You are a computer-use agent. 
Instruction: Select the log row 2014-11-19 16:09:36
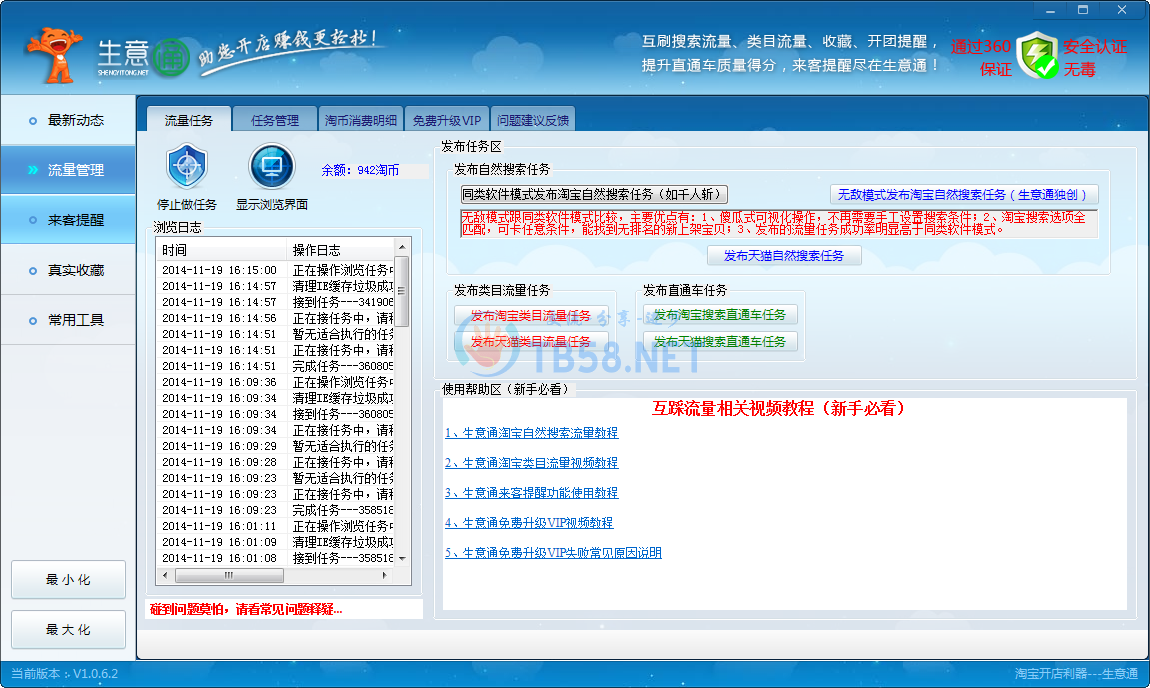(x=276, y=382)
